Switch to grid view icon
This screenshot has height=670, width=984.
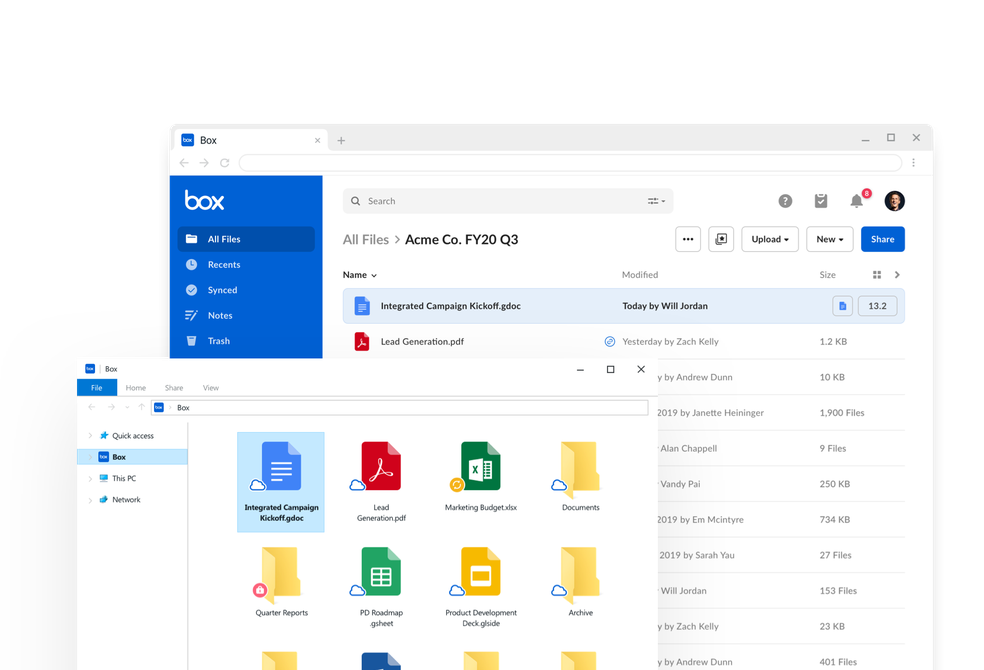(x=877, y=275)
